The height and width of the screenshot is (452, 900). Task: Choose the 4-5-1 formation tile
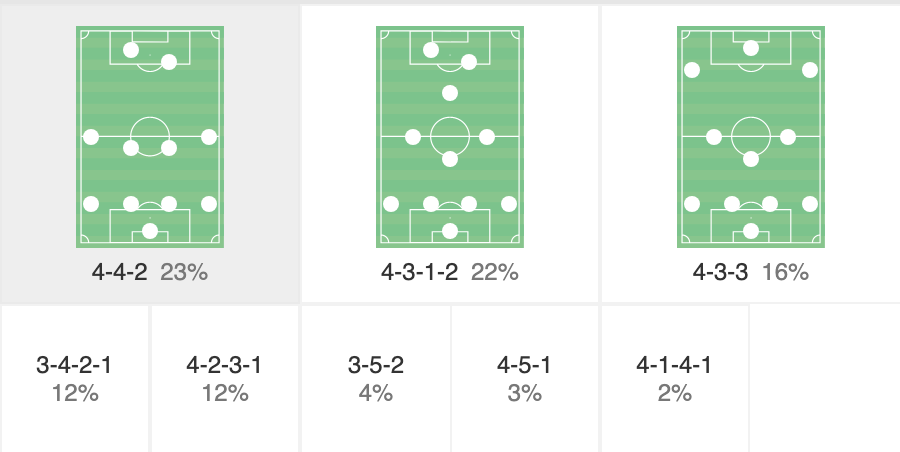[x=525, y=378]
